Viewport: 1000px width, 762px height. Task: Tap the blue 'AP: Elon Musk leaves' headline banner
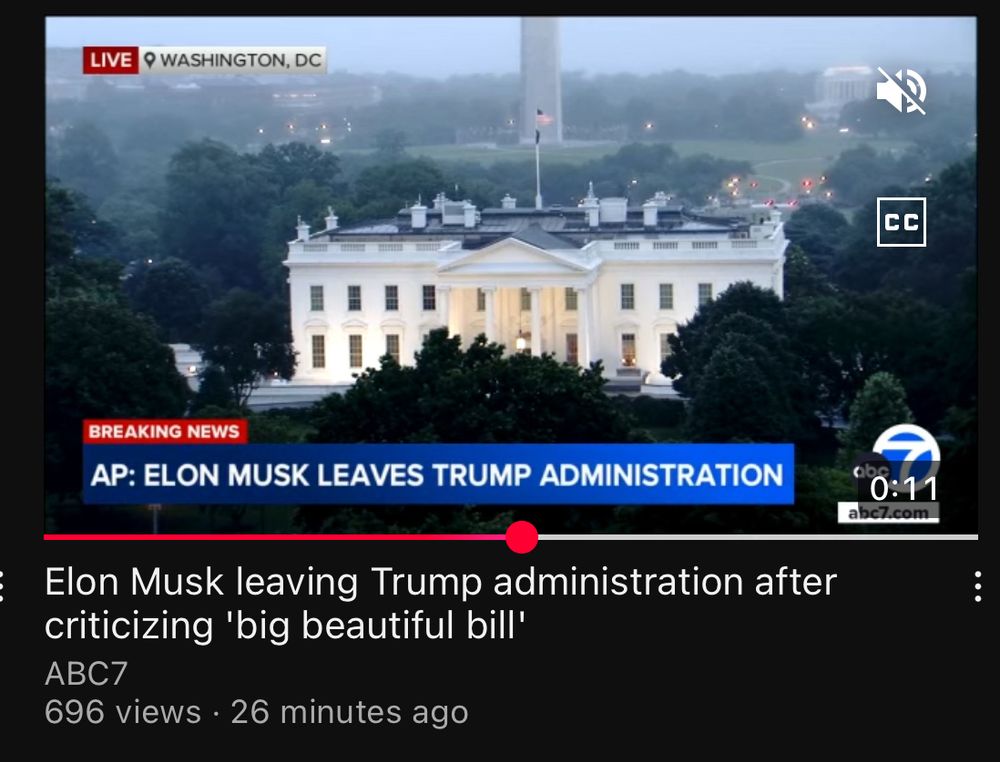click(438, 474)
